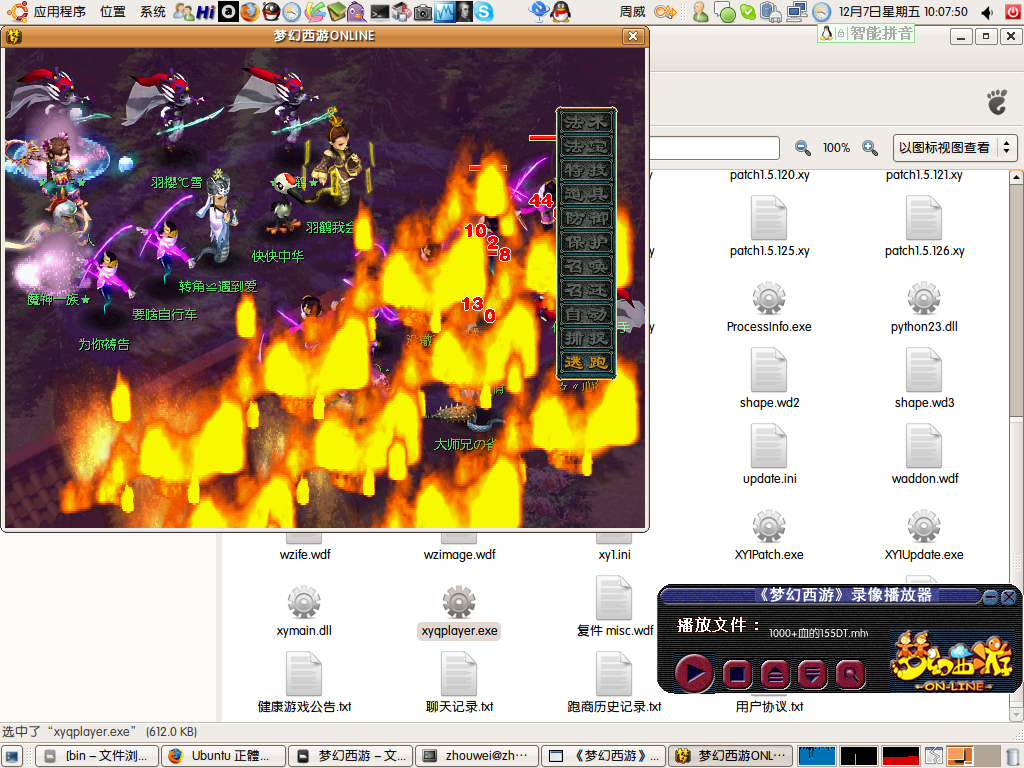The image size is (1024, 768).
Task: Select the patch1.5.126.xy file
Action: [x=924, y=227]
